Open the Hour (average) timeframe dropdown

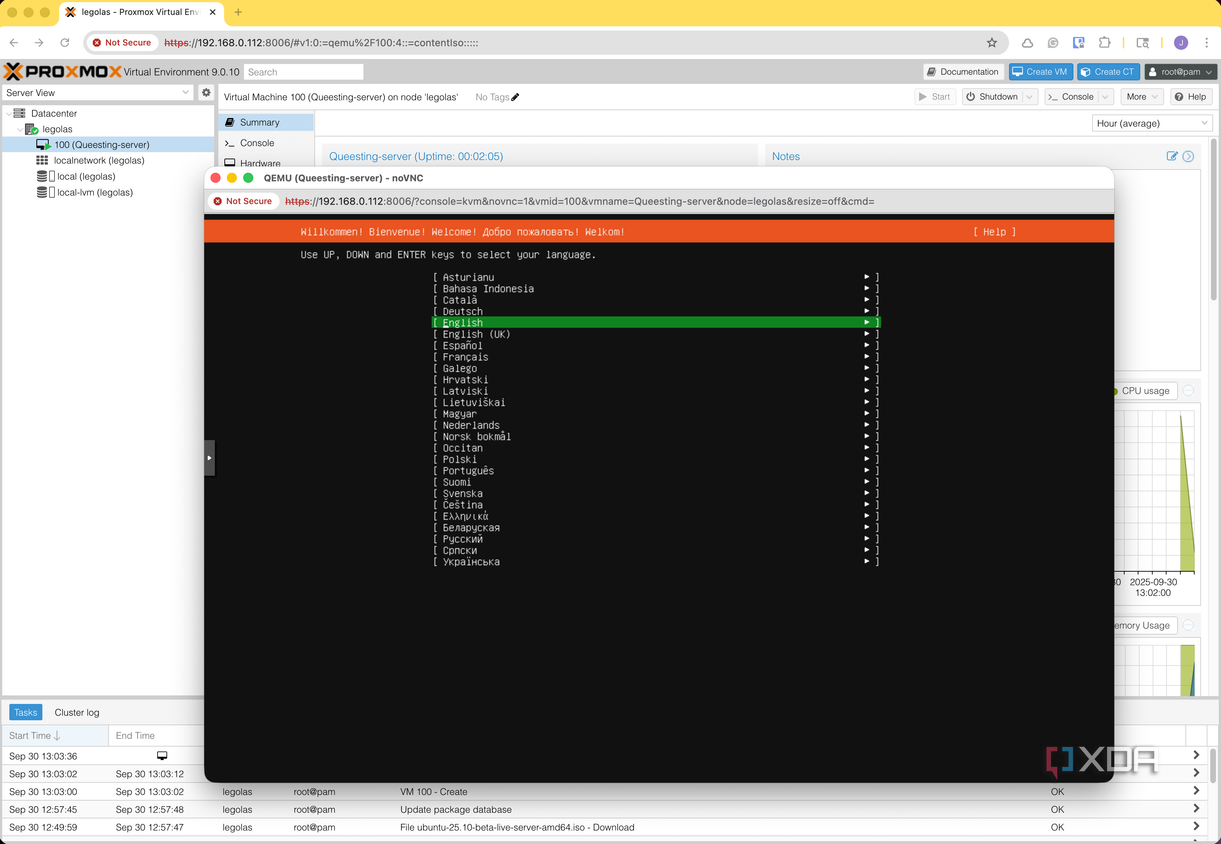(x=1152, y=123)
